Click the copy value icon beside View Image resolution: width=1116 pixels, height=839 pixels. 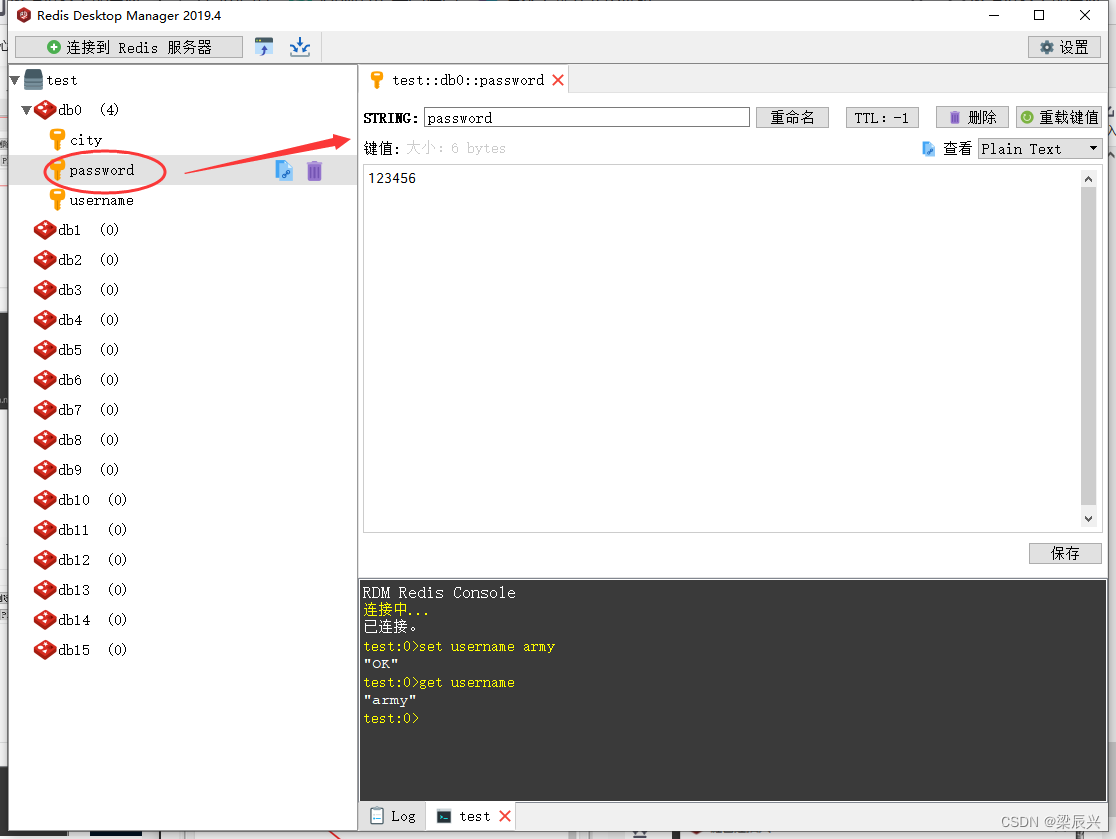click(928, 149)
